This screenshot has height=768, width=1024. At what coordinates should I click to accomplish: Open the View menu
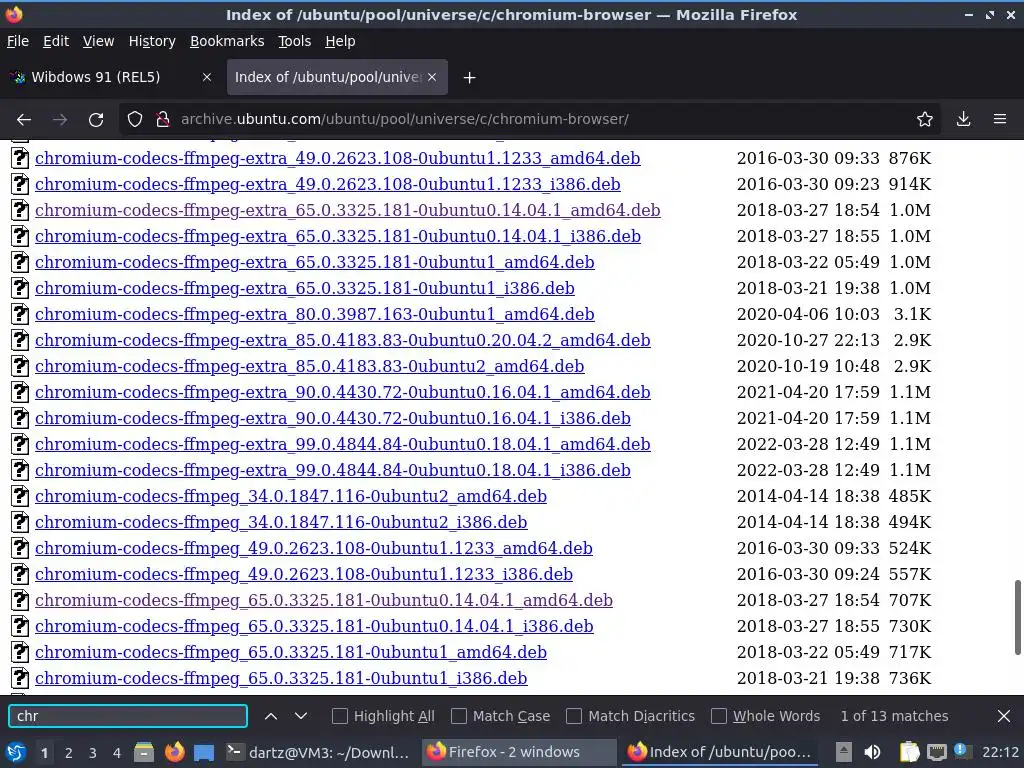[x=98, y=41]
